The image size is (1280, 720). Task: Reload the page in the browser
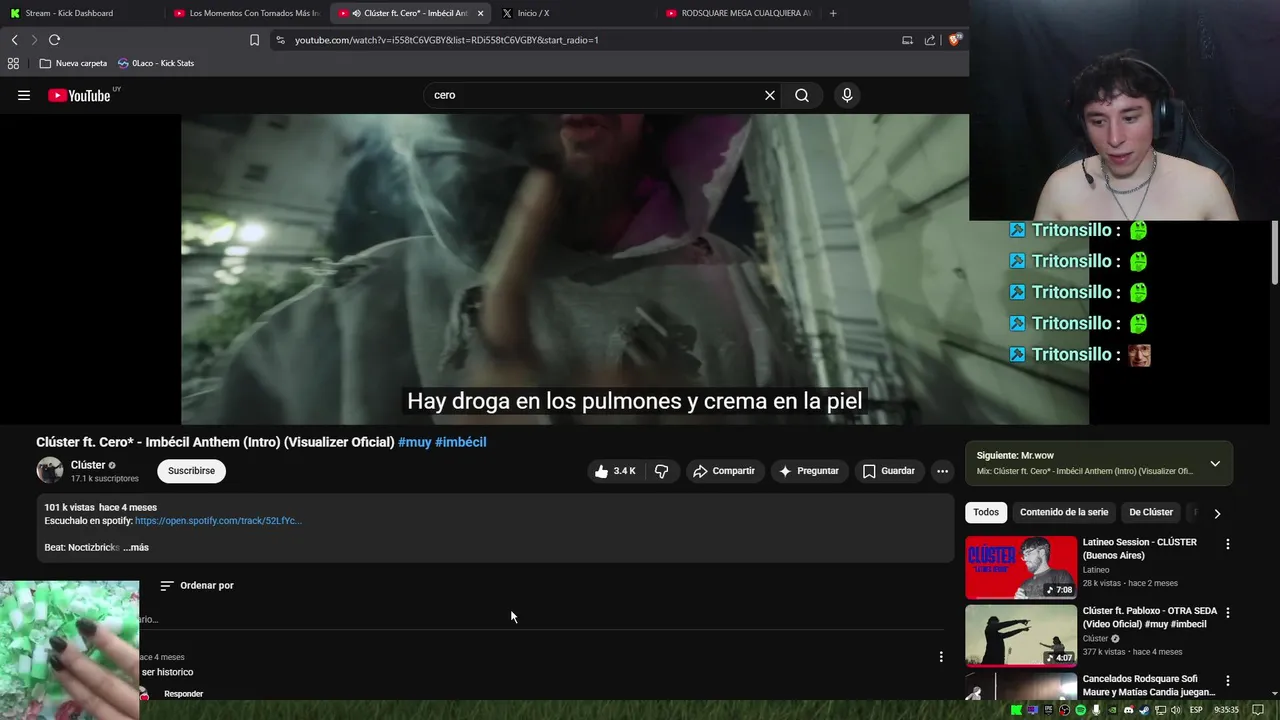pyautogui.click(x=54, y=40)
